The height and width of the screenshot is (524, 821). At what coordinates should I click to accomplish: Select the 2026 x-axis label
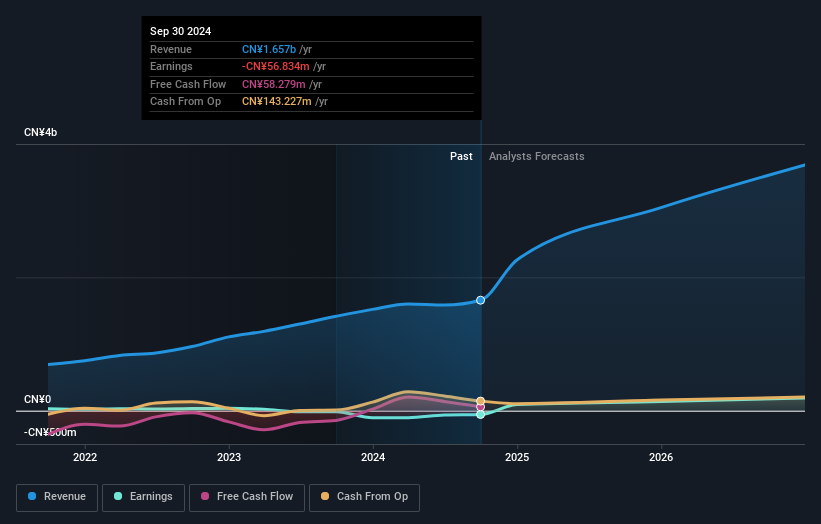[x=661, y=458]
